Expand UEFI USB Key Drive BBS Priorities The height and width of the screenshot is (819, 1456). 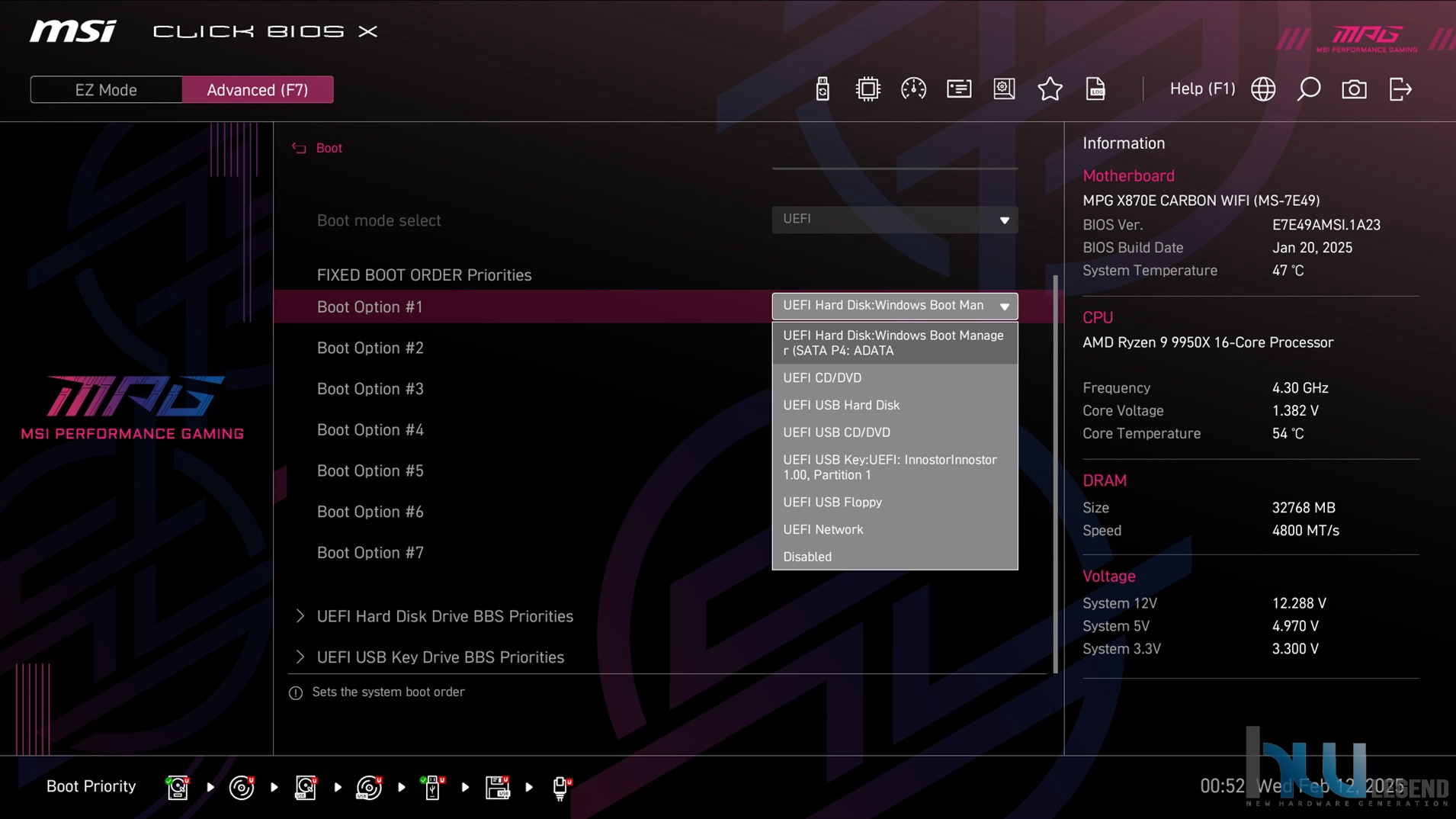click(x=430, y=657)
